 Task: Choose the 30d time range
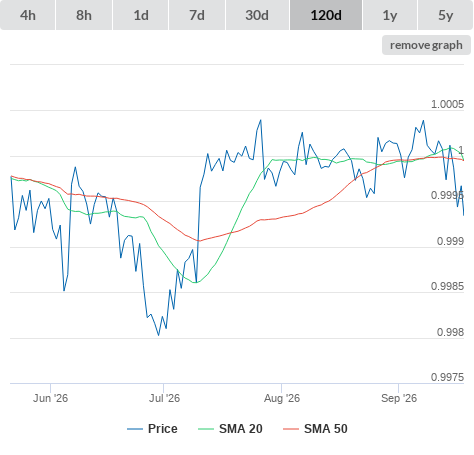coord(257,15)
